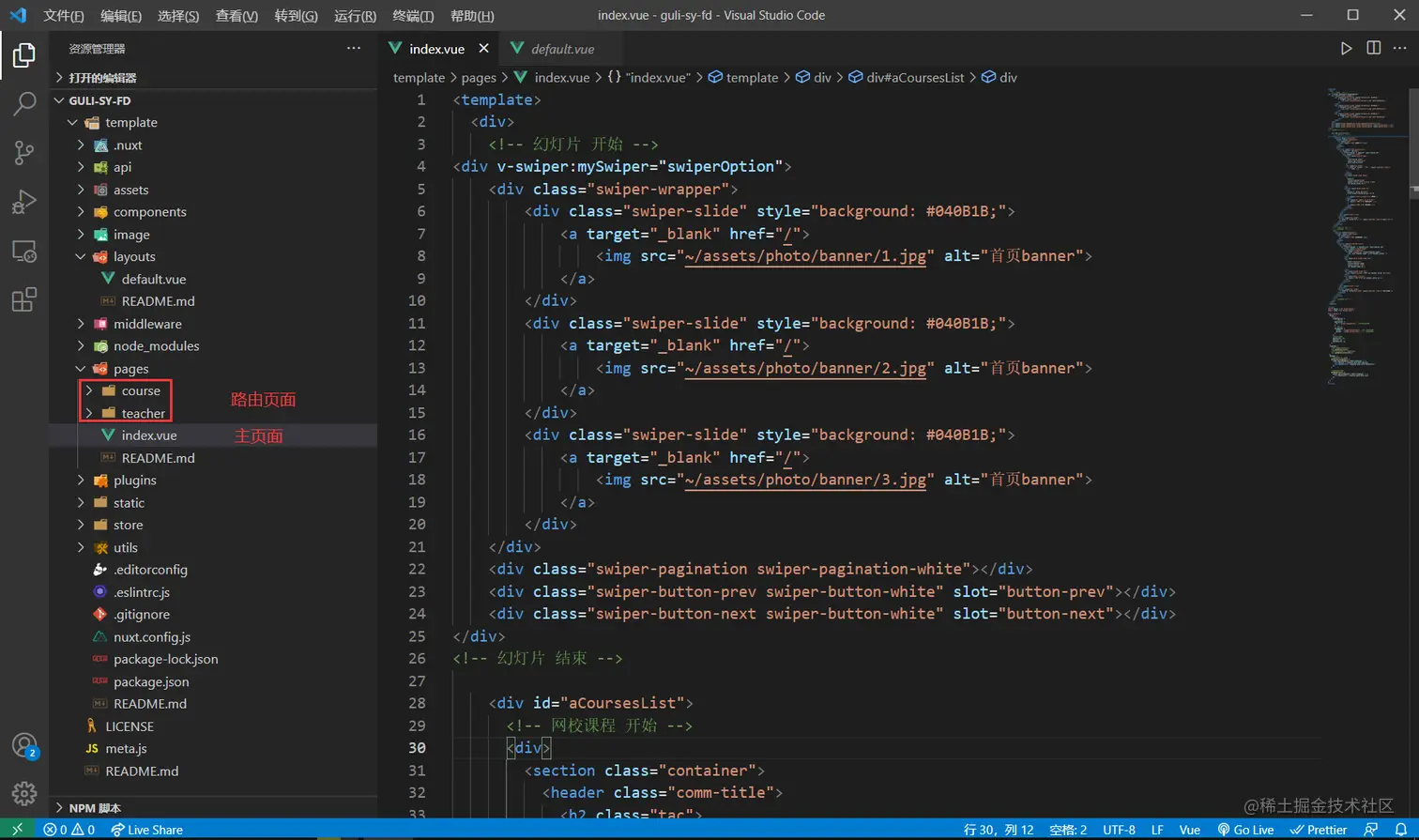Image resolution: width=1419 pixels, height=840 pixels.
Task: Open the Run and Debug view icon
Action: pos(24,201)
